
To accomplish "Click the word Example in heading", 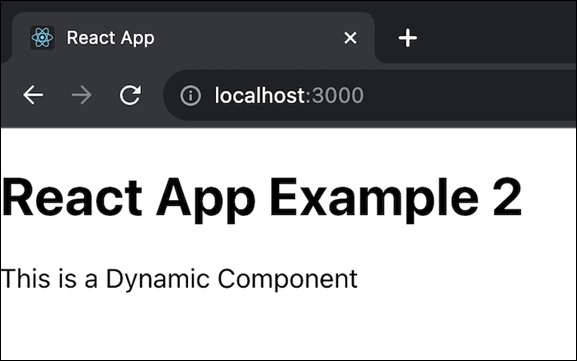I will click(x=376, y=198).
